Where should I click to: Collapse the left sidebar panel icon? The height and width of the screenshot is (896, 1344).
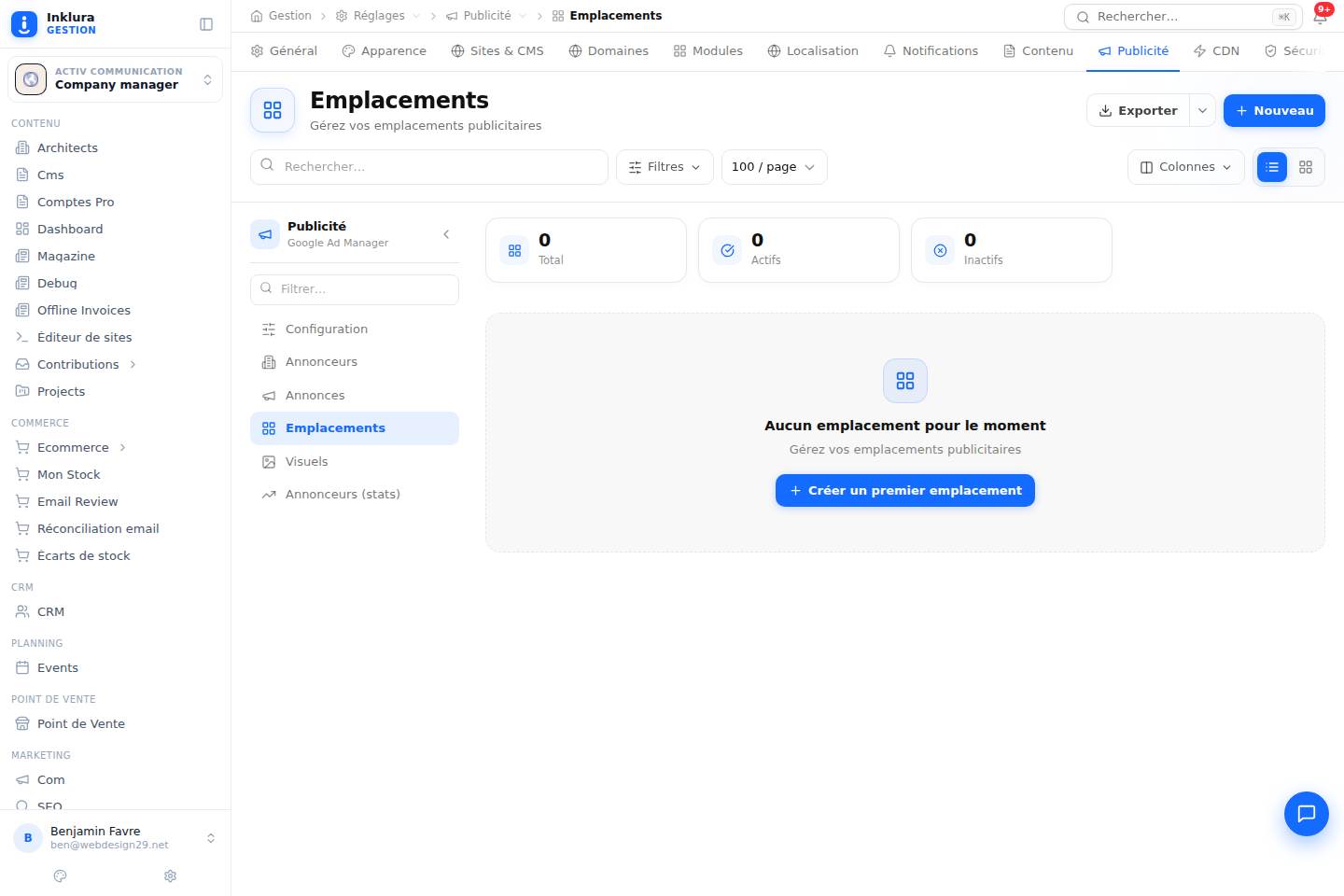[206, 24]
